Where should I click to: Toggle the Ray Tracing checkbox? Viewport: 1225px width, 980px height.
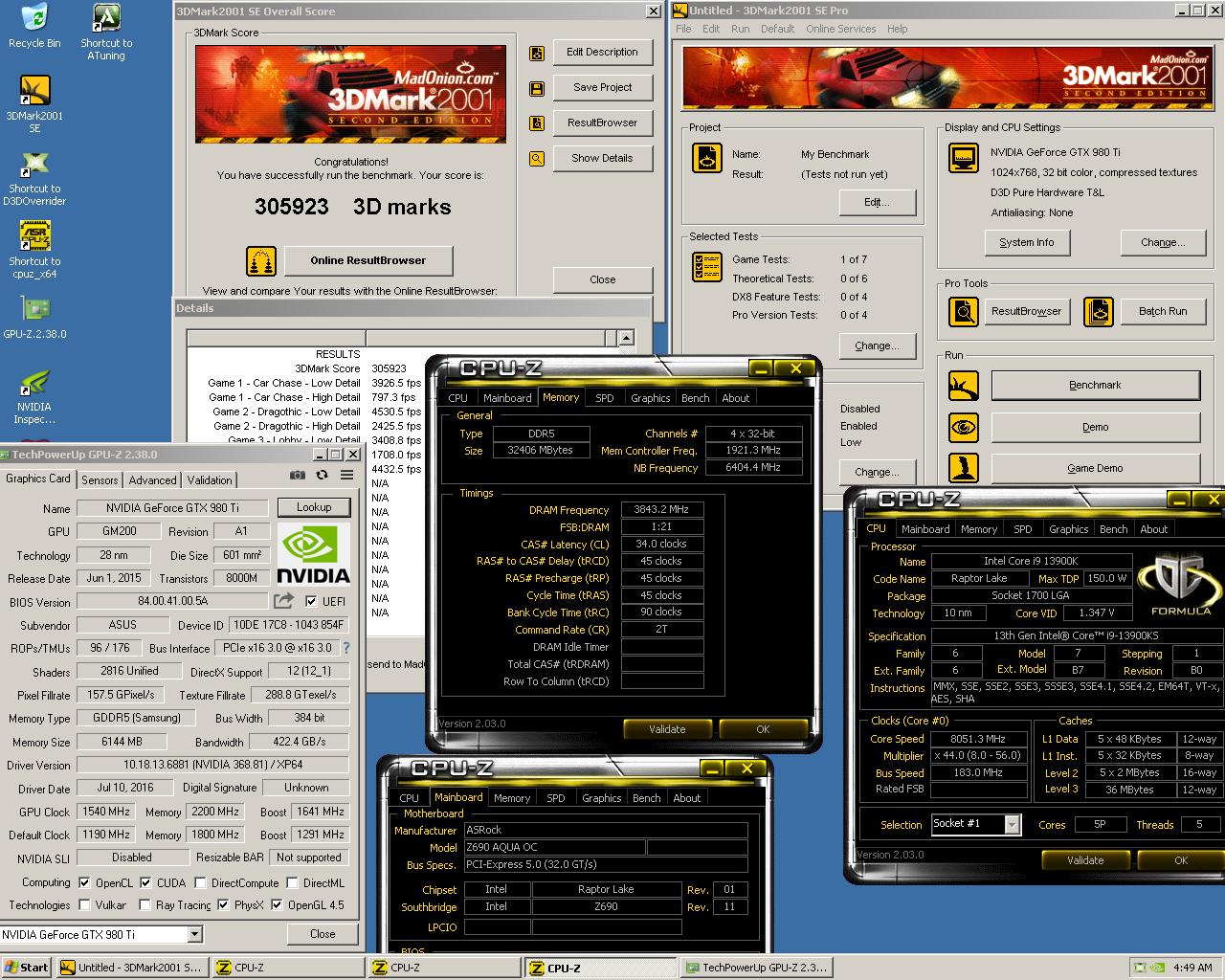[145, 905]
